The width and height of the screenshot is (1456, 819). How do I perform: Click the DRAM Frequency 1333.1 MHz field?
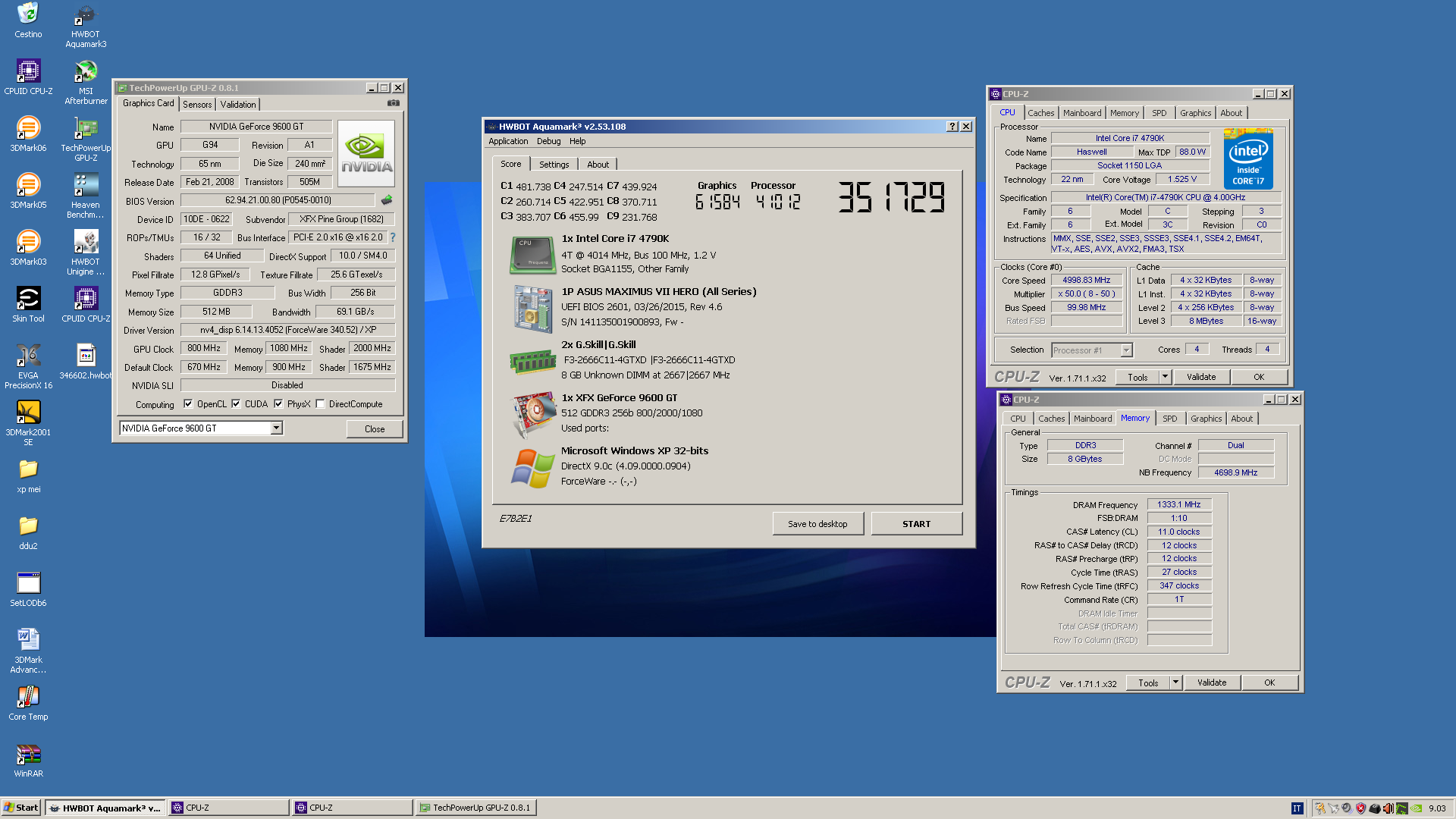[1179, 504]
